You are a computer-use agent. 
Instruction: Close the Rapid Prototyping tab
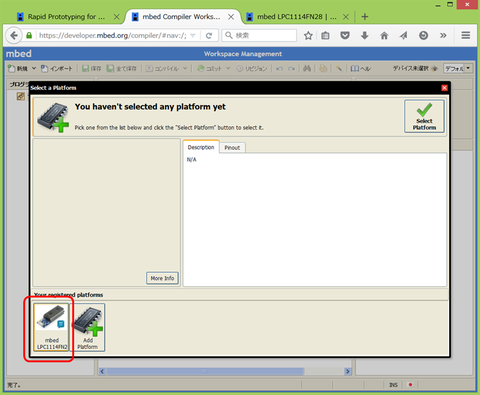click(x=116, y=17)
